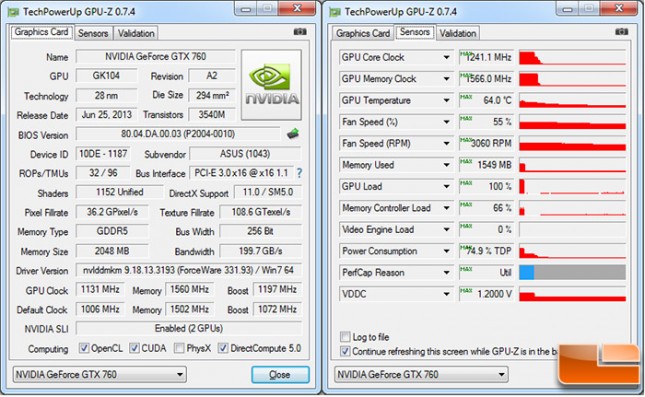This screenshot has width=645, height=397.
Task: Click the DirectX Support value 11.0 / SM5.0
Action: (x=268, y=192)
